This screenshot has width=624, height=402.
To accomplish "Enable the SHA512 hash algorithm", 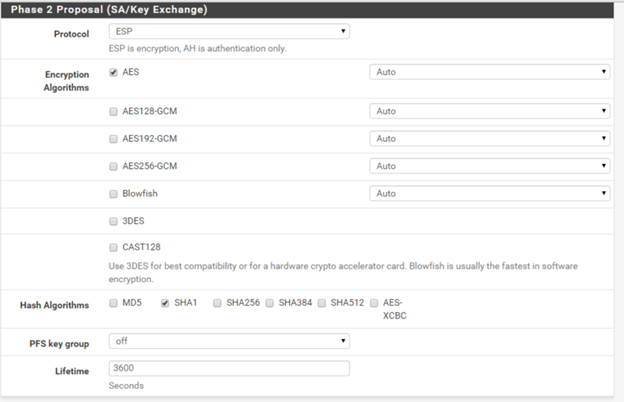I will [322, 302].
